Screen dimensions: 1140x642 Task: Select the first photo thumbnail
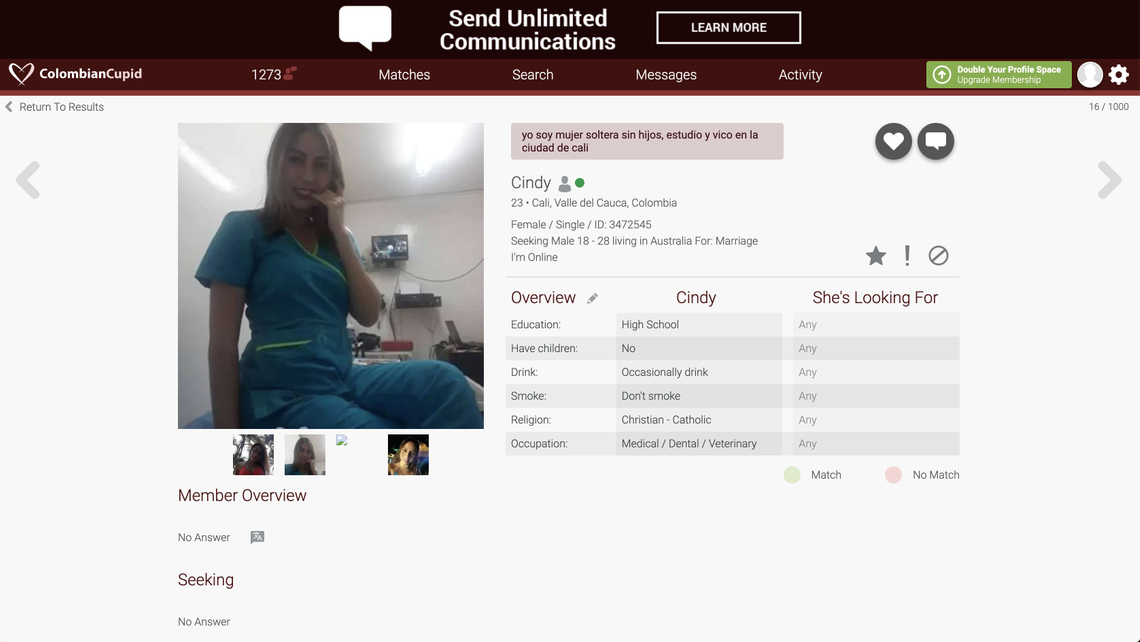point(253,454)
